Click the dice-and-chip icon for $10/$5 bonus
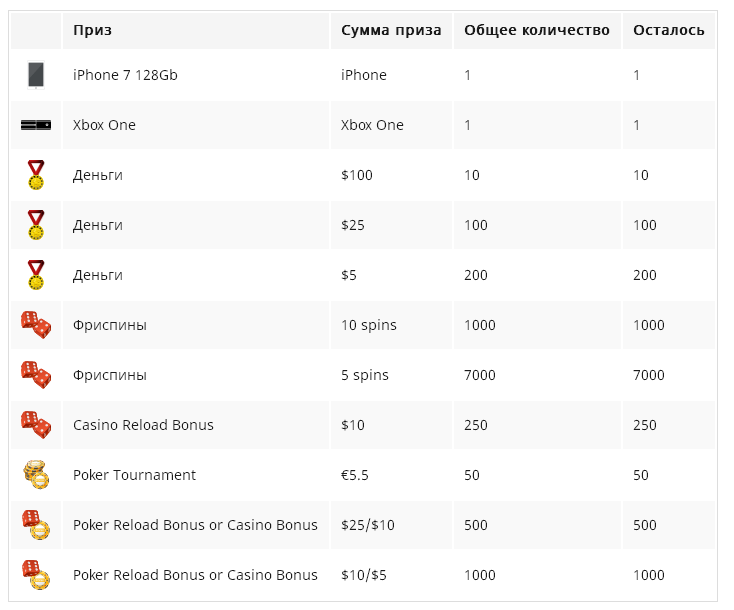Viewport: 734px width, 610px height. click(36, 575)
